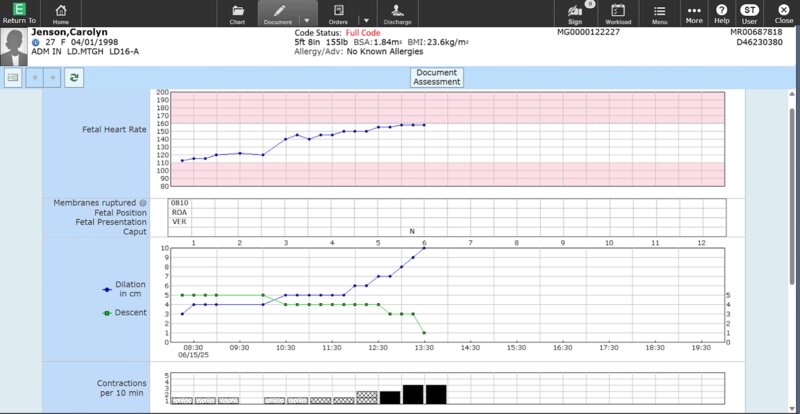Click the table view icon below patient photo
This screenshot has height=414, width=800.
(x=13, y=77)
